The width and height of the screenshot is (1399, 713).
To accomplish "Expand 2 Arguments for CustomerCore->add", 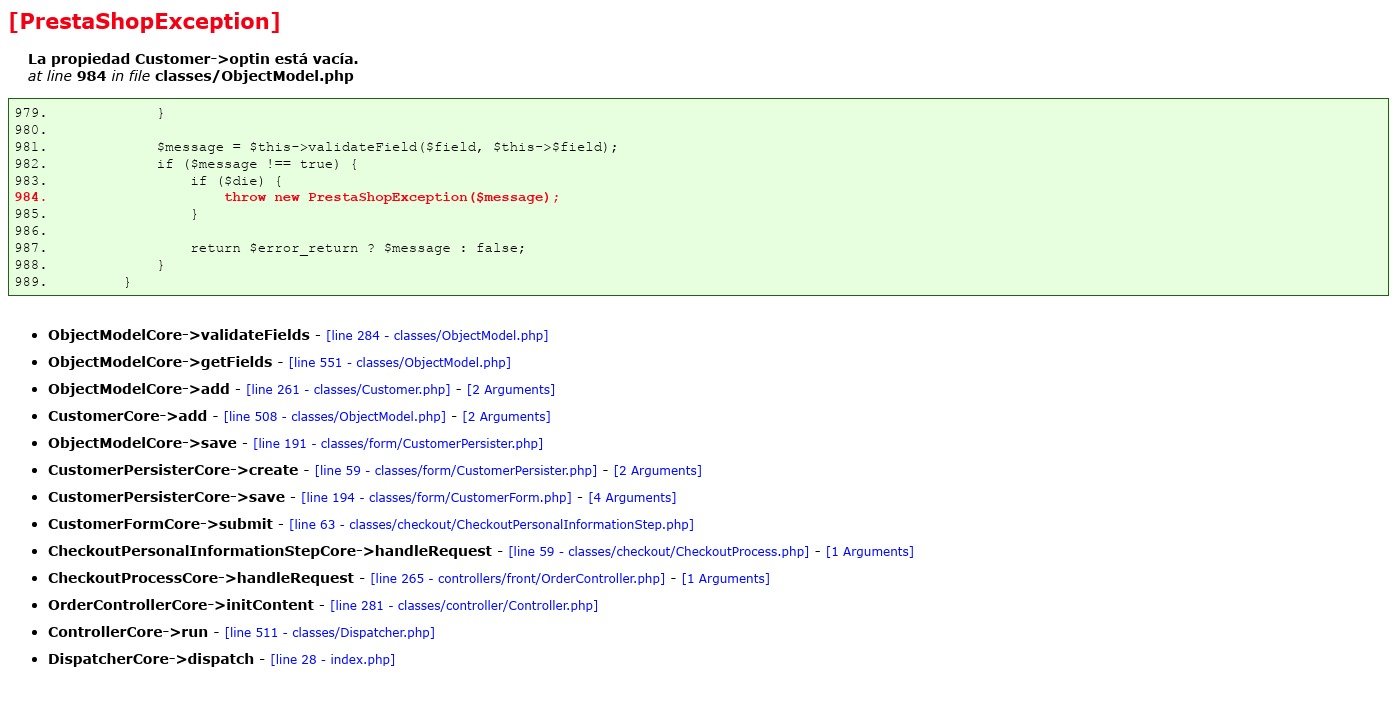I will [x=506, y=417].
